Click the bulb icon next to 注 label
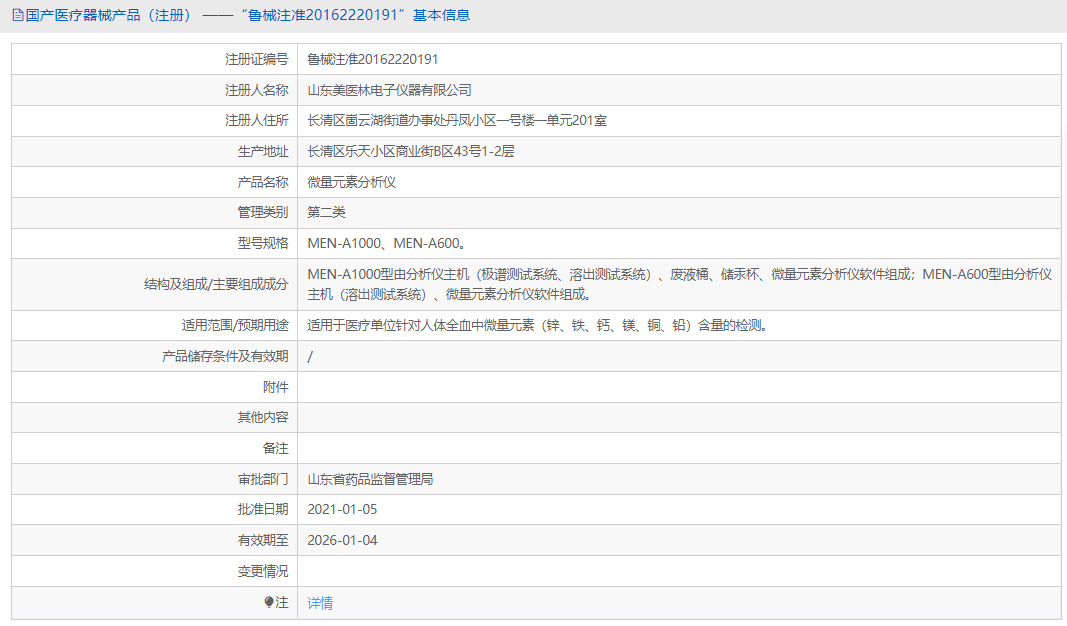The width and height of the screenshot is (1067, 626). (x=270, y=602)
